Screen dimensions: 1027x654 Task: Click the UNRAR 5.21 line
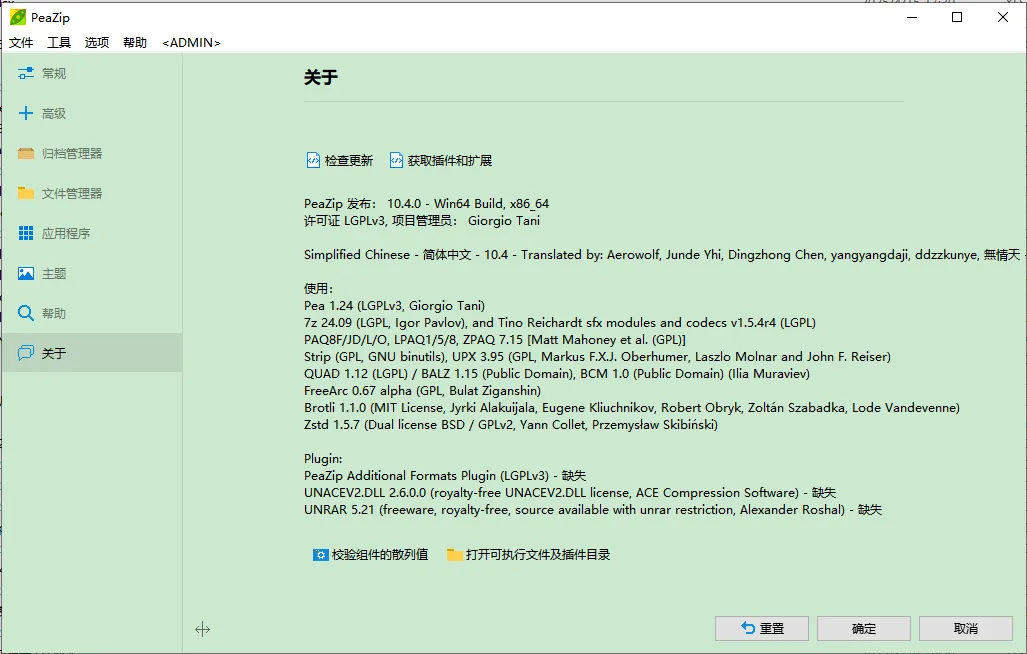click(x=593, y=510)
